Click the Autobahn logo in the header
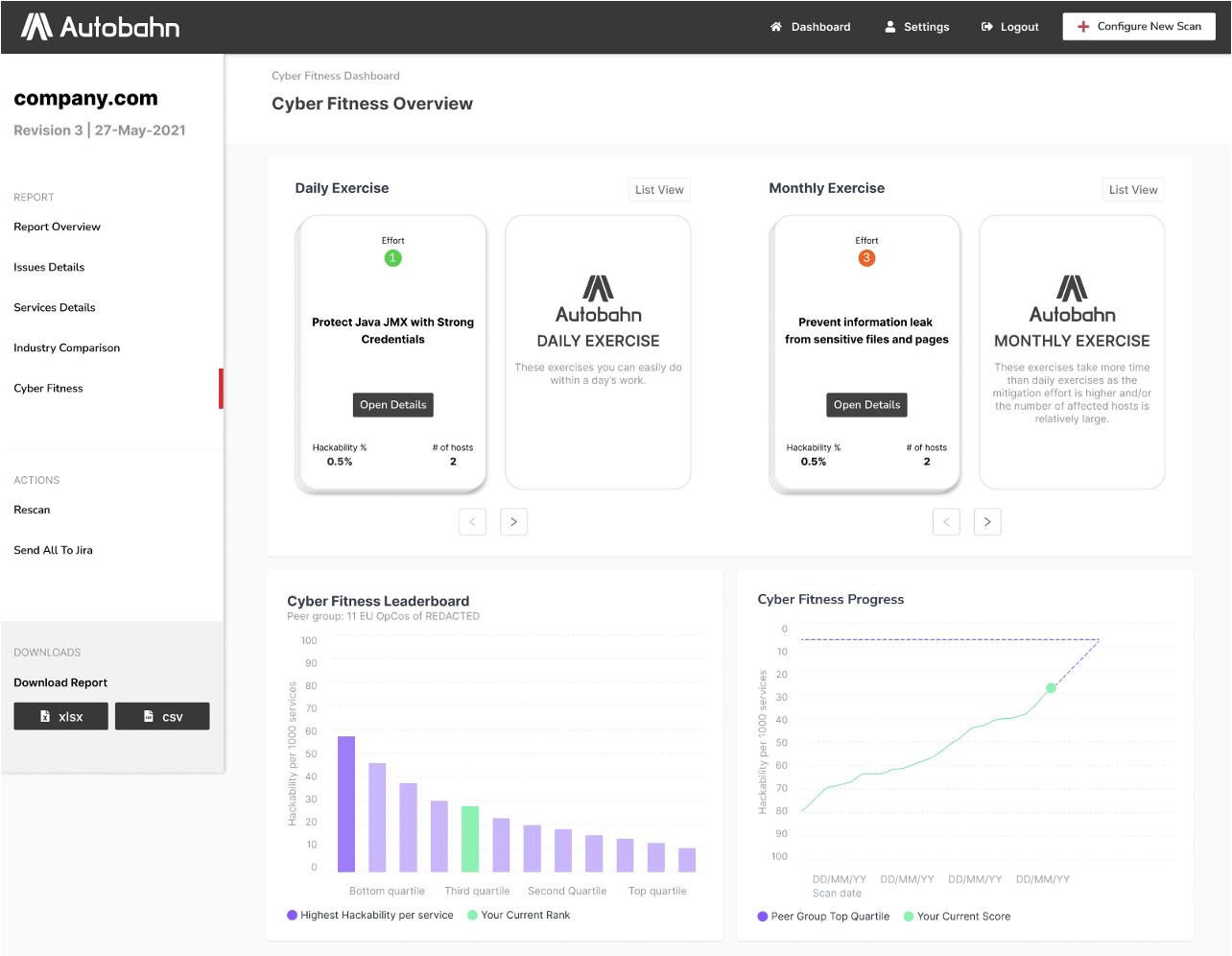This screenshot has height=956, width=1232. pos(101,27)
